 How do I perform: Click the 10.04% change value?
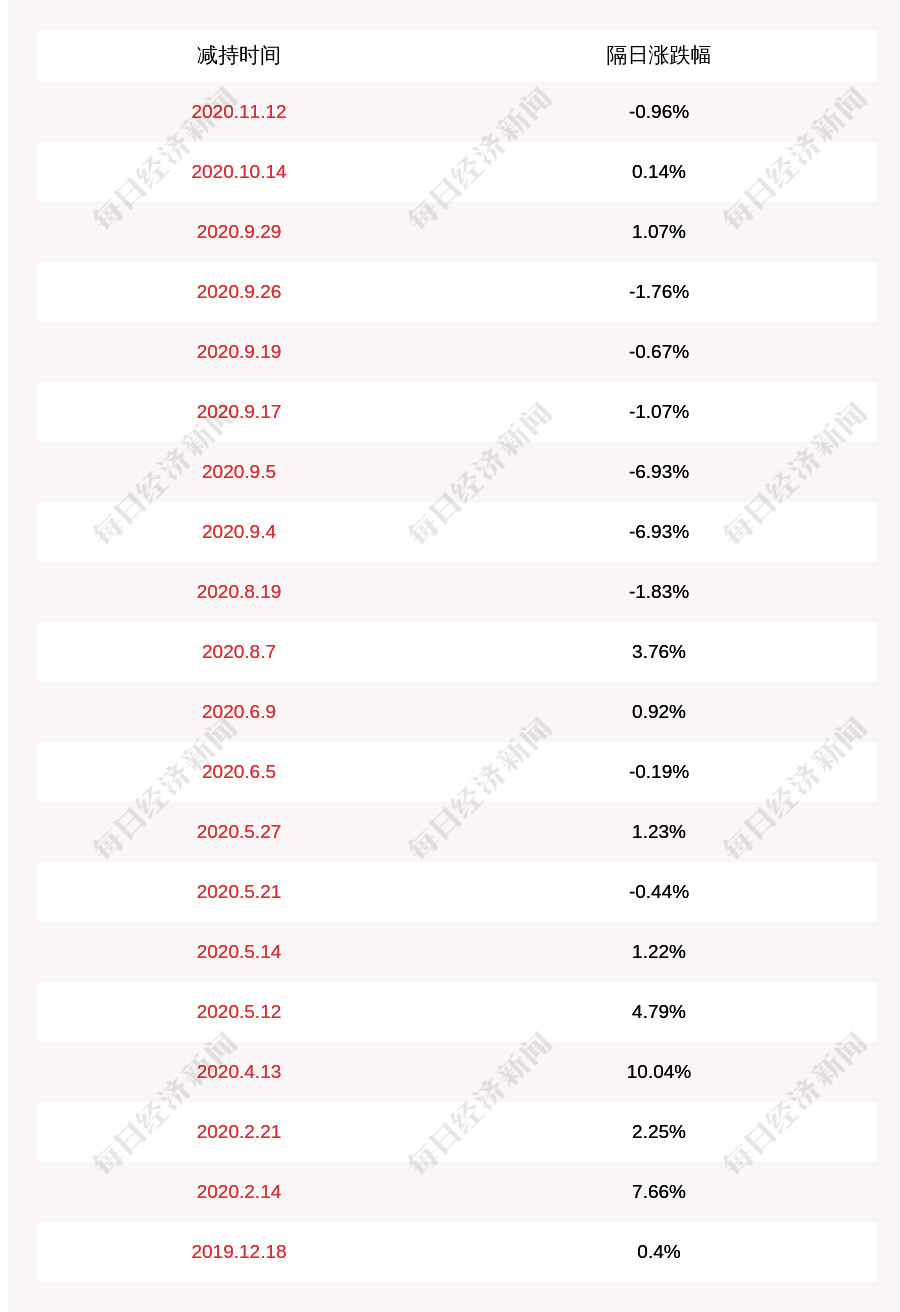point(659,1071)
